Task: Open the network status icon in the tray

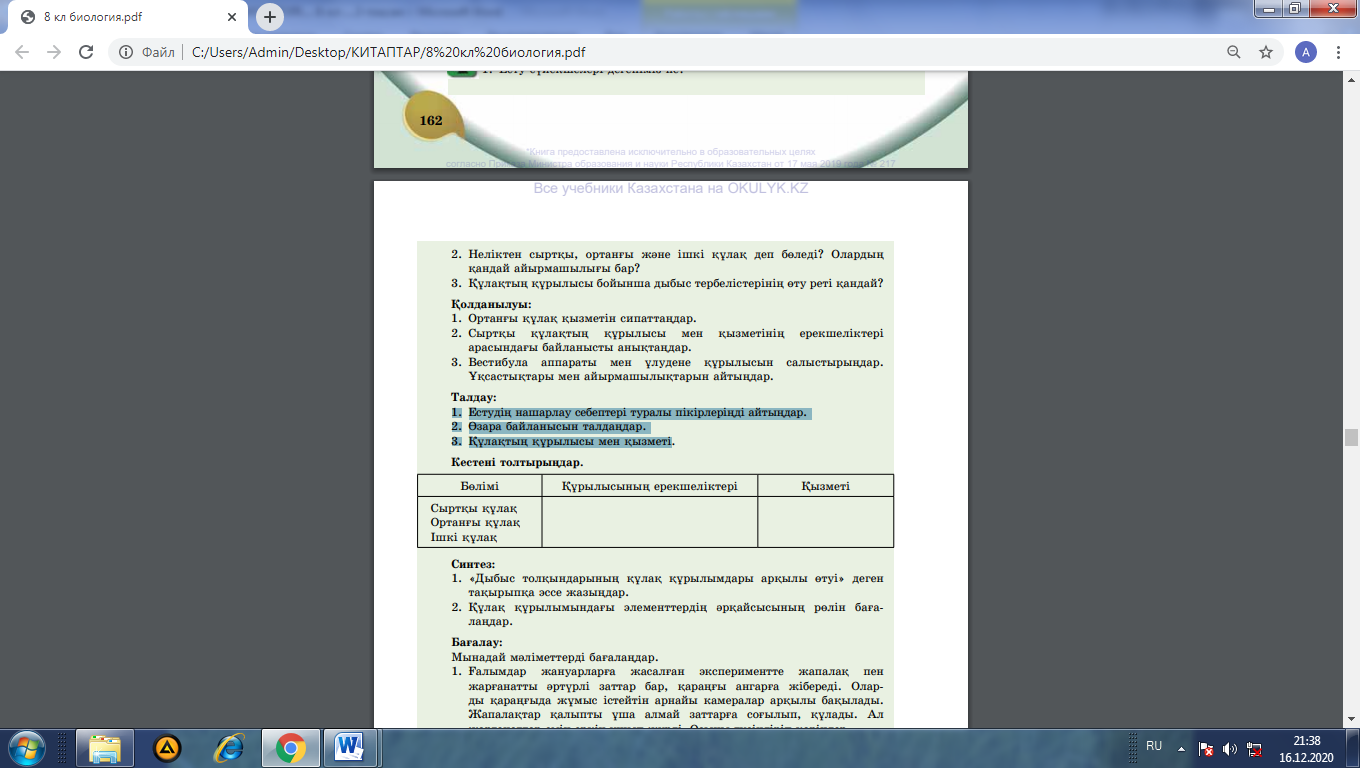Action: click(x=1252, y=748)
